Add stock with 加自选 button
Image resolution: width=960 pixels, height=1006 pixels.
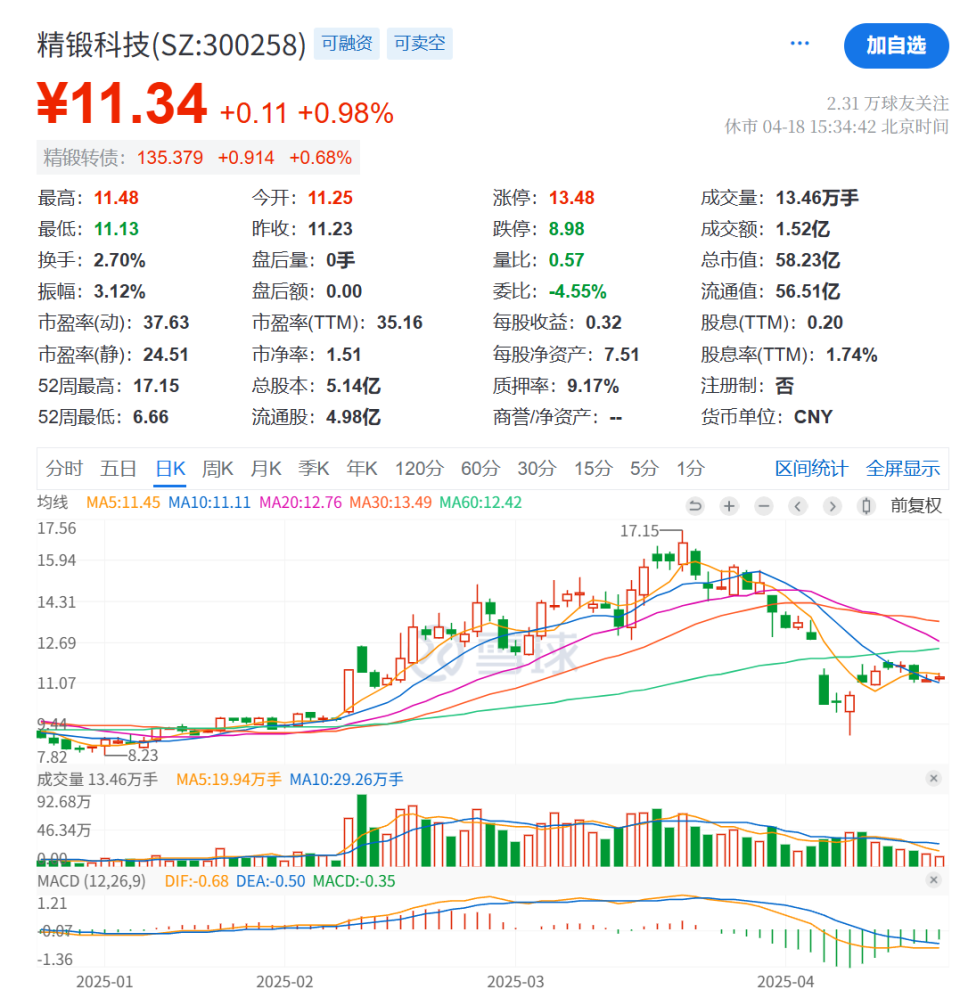[896, 46]
